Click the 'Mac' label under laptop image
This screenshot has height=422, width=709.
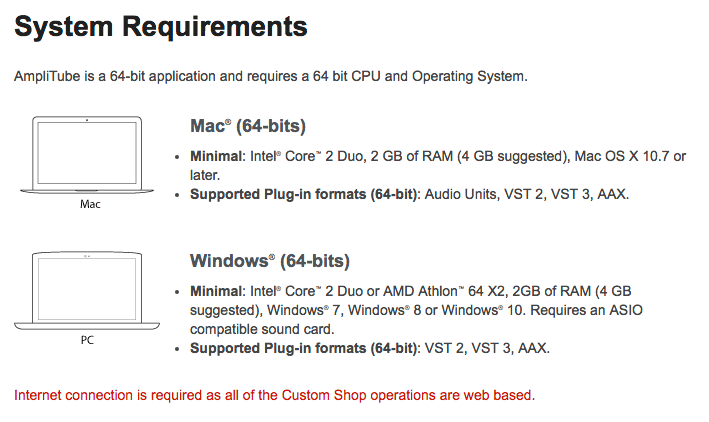tap(90, 204)
